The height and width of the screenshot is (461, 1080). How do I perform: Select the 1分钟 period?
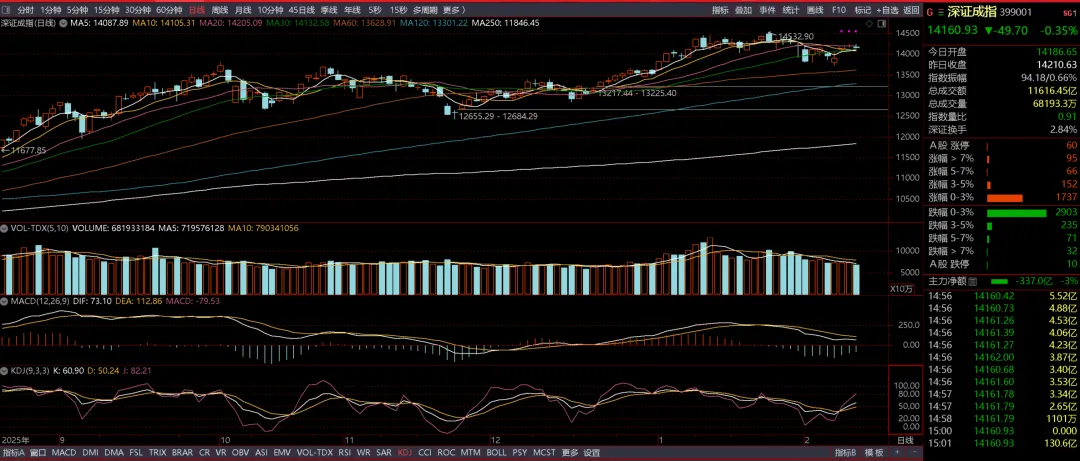tap(51, 10)
